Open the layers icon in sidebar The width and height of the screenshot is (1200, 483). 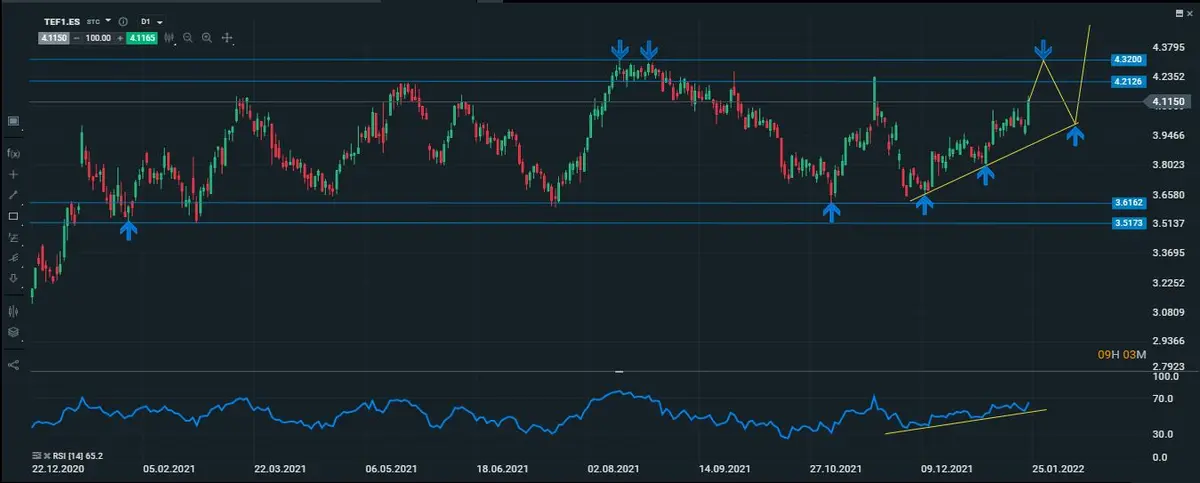click(x=13, y=332)
